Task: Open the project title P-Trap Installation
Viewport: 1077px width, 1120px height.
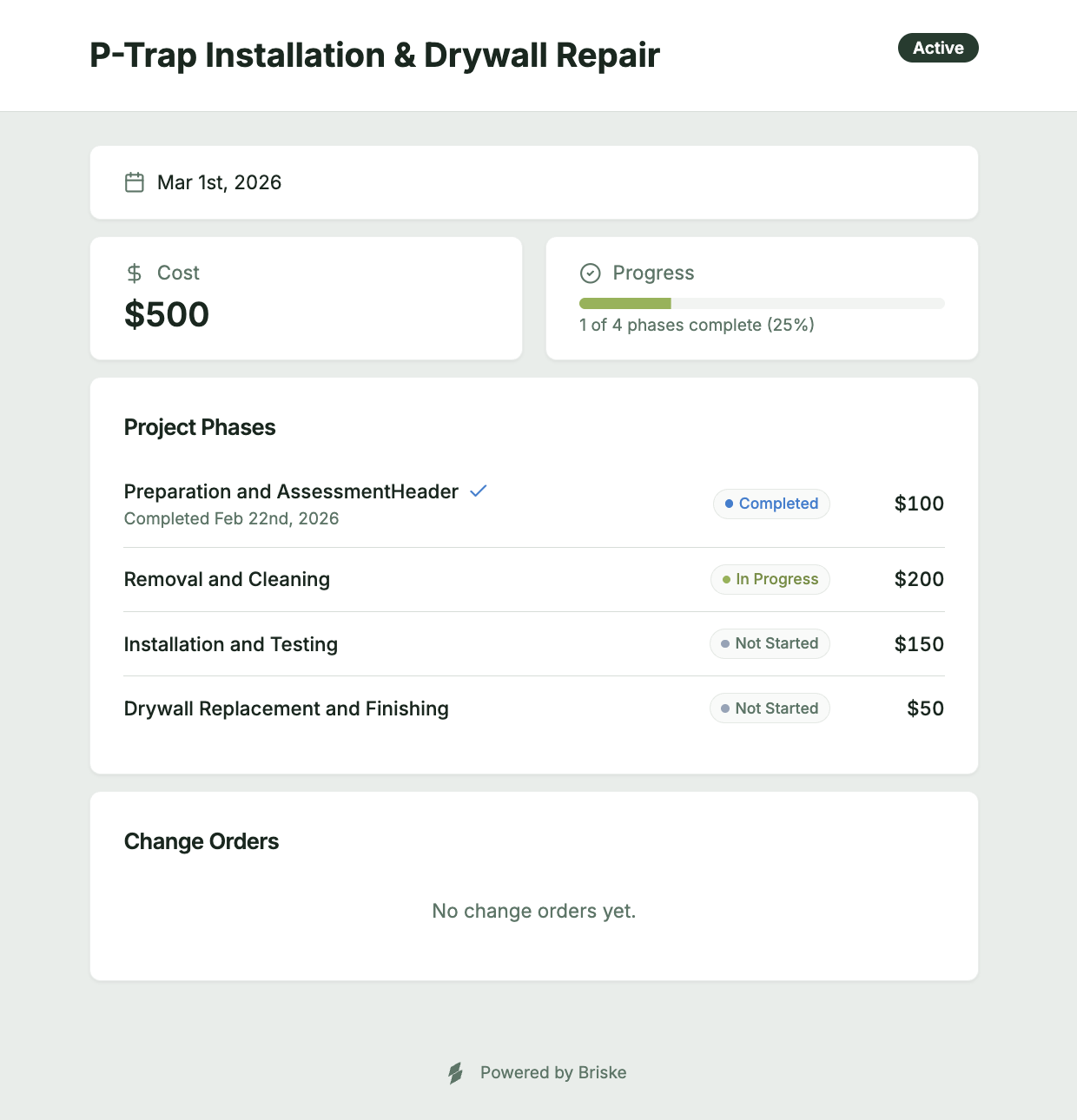Action: [373, 55]
